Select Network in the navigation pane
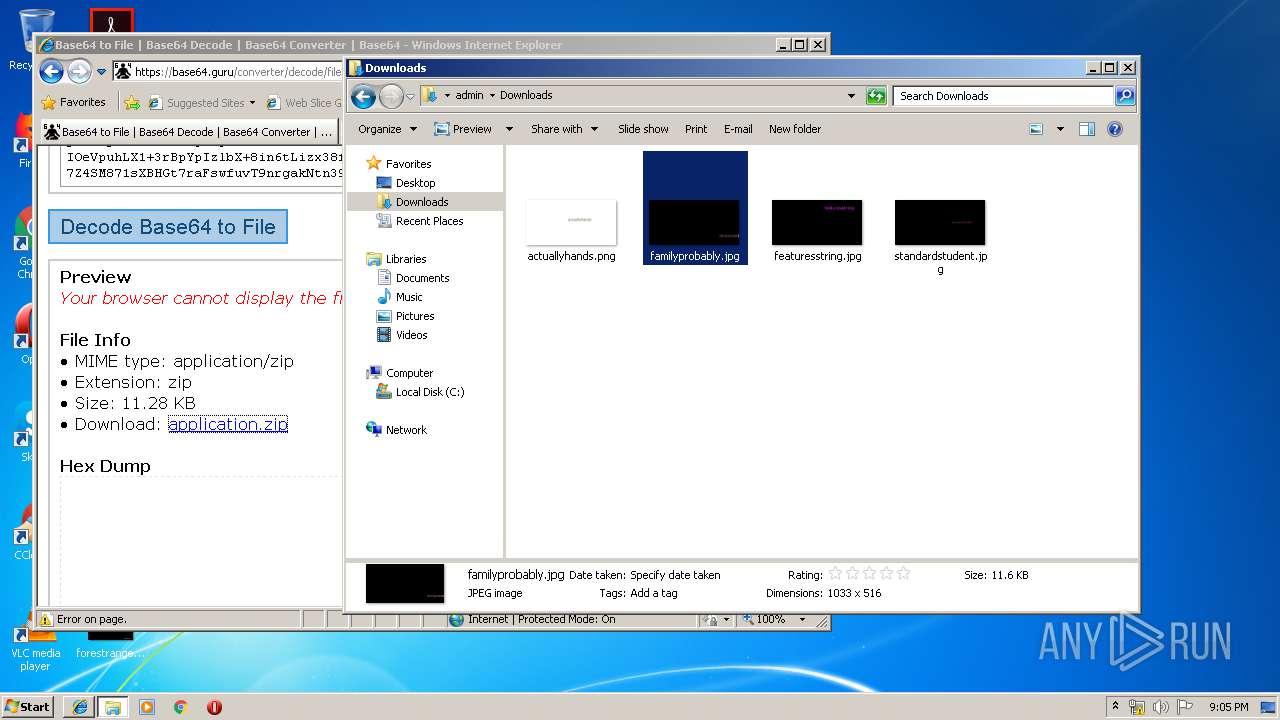The height and width of the screenshot is (720, 1280). (x=406, y=430)
